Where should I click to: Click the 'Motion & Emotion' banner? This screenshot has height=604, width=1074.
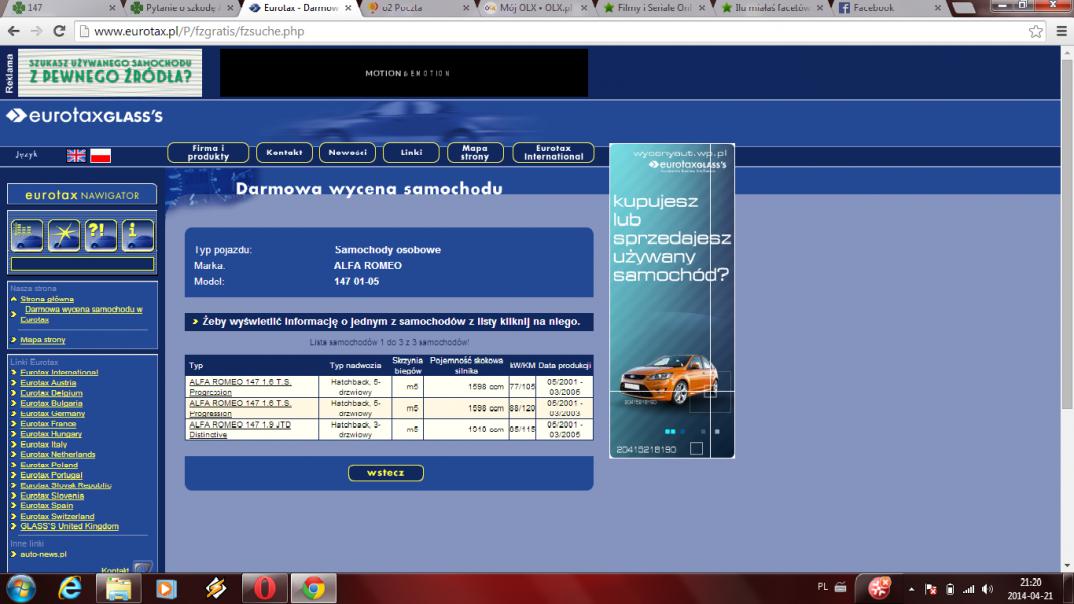(x=403, y=73)
